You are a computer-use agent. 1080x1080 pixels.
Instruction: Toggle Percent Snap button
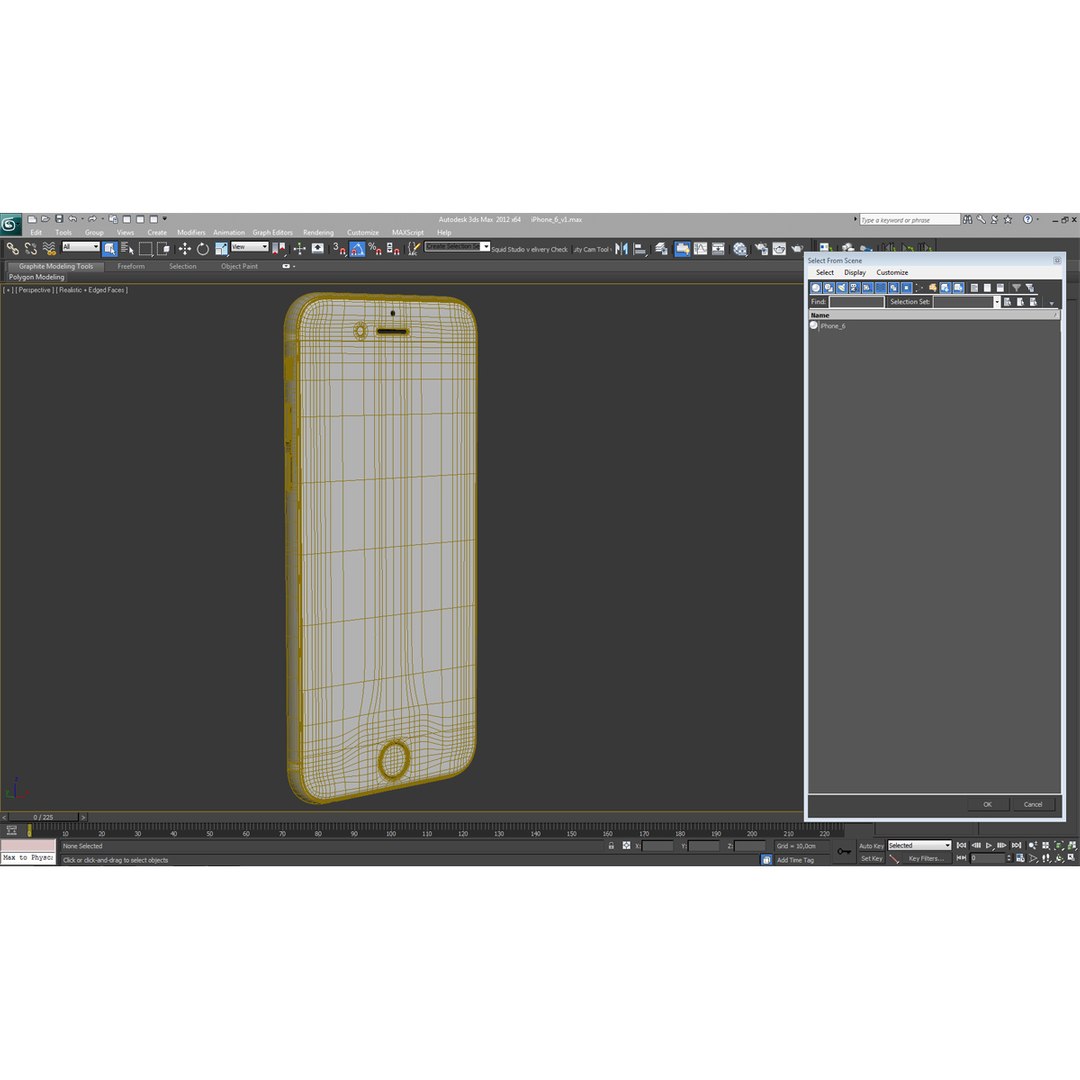375,249
